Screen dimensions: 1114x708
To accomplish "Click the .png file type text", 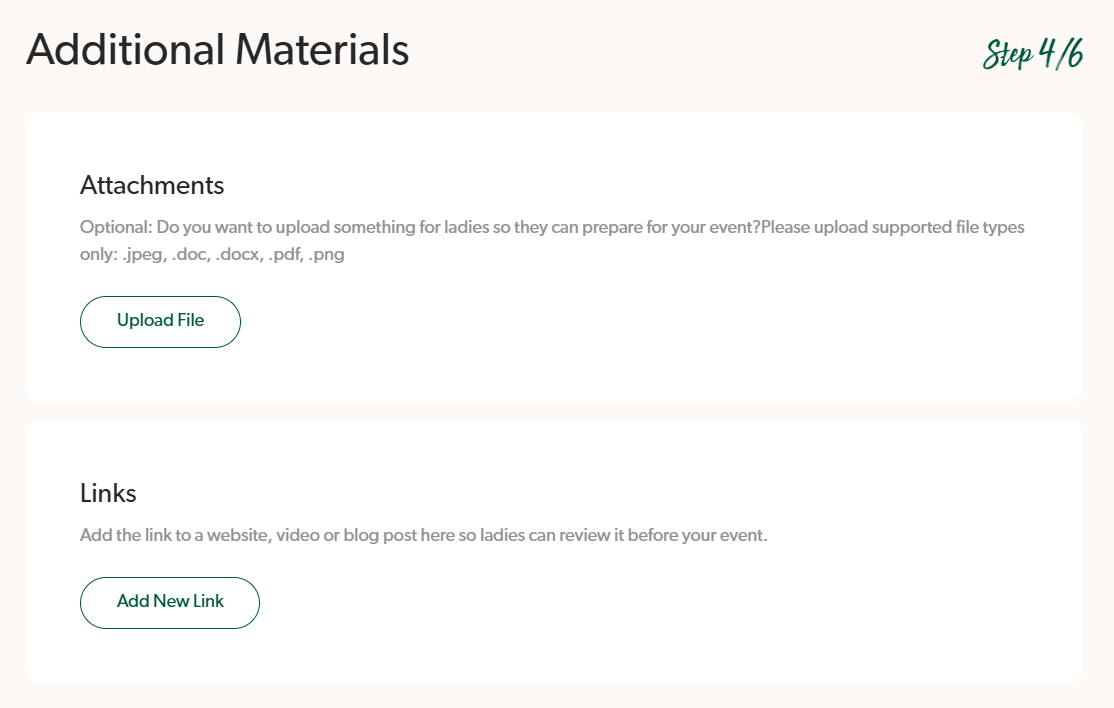I will coord(326,254).
